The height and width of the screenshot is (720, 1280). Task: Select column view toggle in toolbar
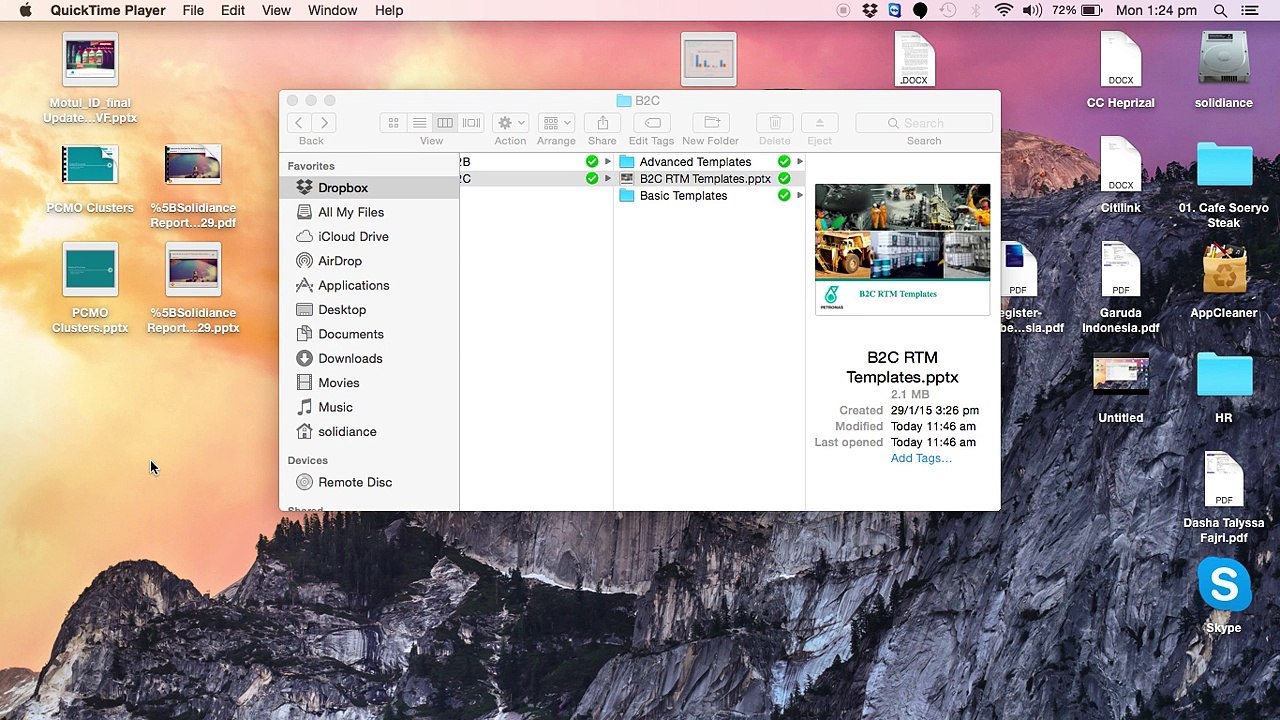(x=445, y=123)
